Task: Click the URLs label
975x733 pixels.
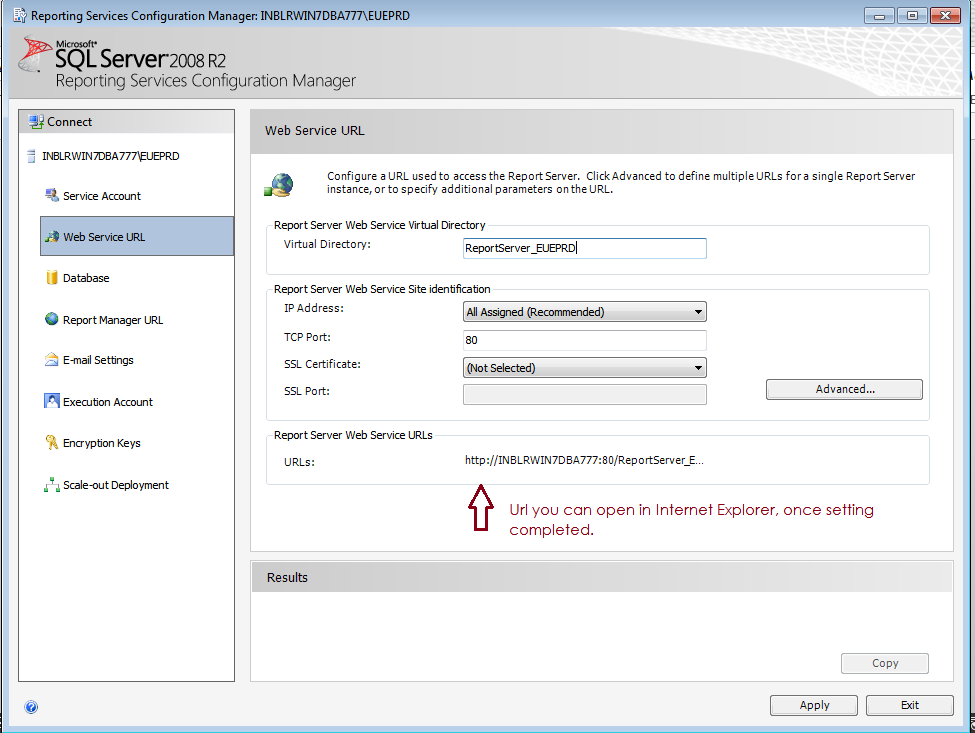Action: pyautogui.click(x=299, y=463)
